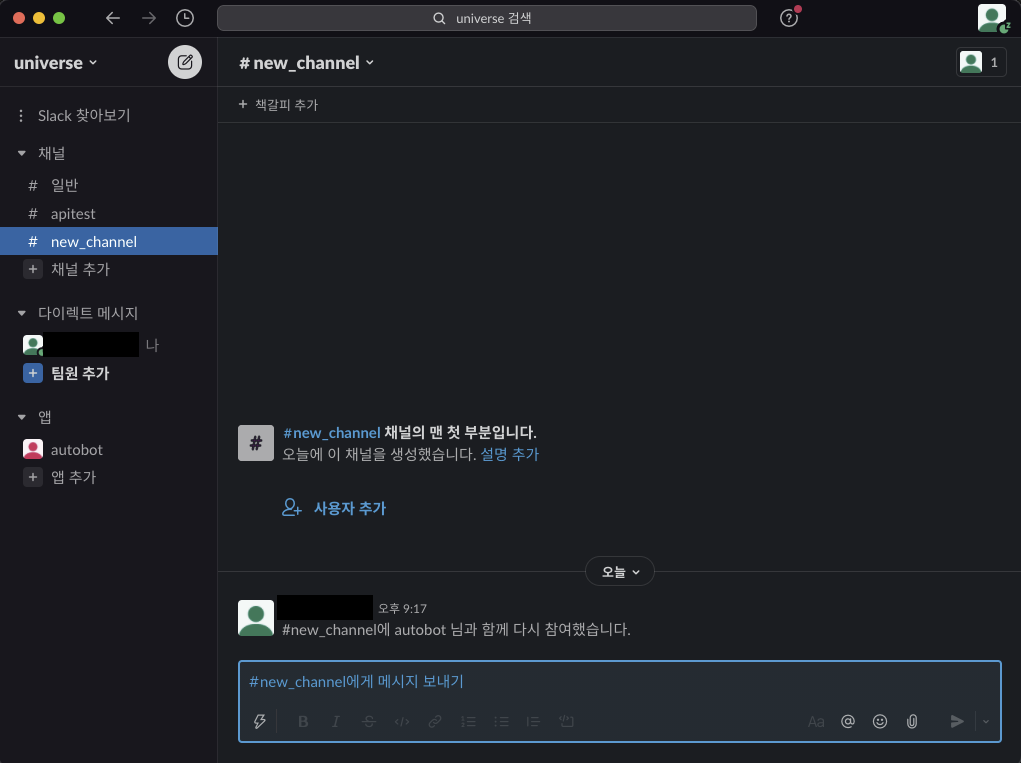Click 사용자 추가 to add people

point(350,508)
